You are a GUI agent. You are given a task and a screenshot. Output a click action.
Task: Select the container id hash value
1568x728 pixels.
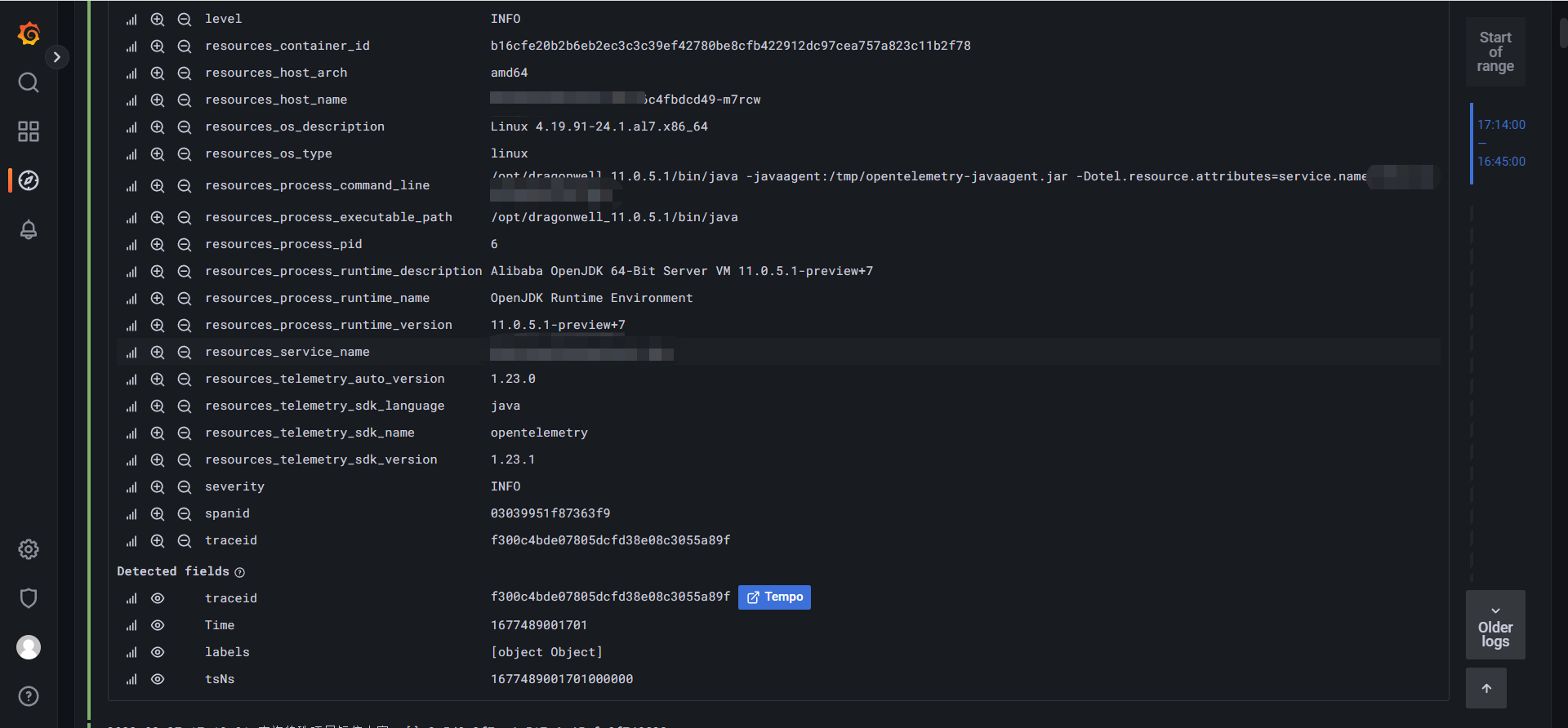730,46
